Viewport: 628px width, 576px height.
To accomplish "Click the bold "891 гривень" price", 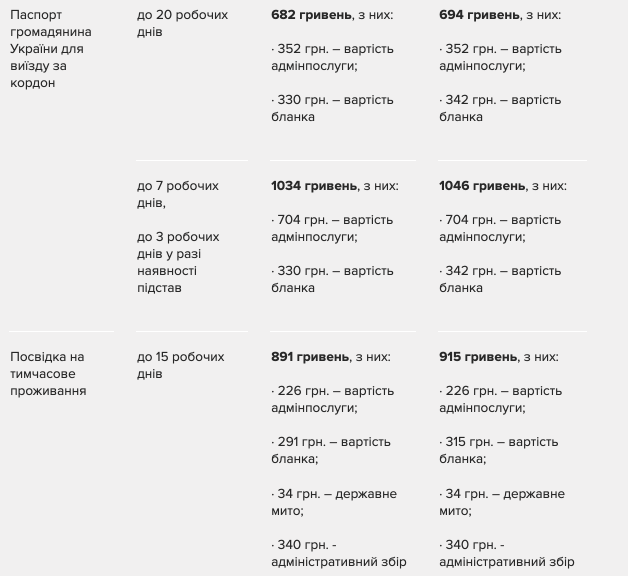I will click(311, 357).
